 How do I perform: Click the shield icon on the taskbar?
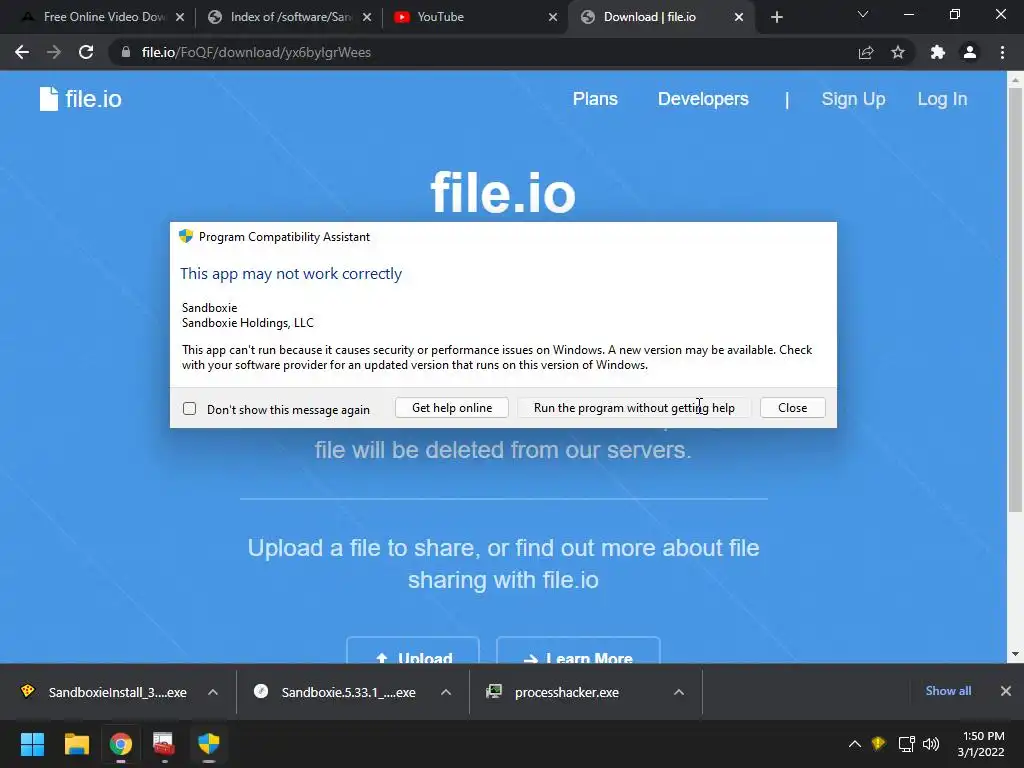pyautogui.click(x=208, y=744)
